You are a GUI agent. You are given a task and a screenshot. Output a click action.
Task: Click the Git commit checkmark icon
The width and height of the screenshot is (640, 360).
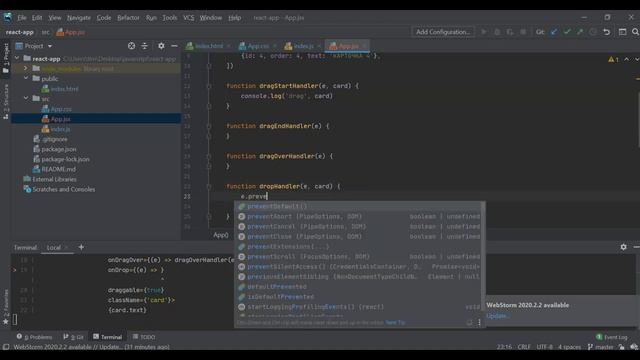(567, 32)
